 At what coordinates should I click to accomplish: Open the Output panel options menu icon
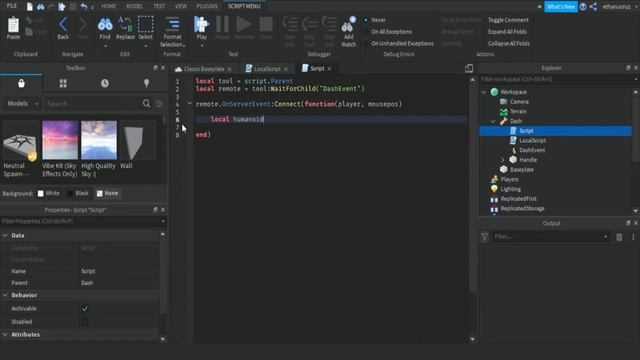633,237
